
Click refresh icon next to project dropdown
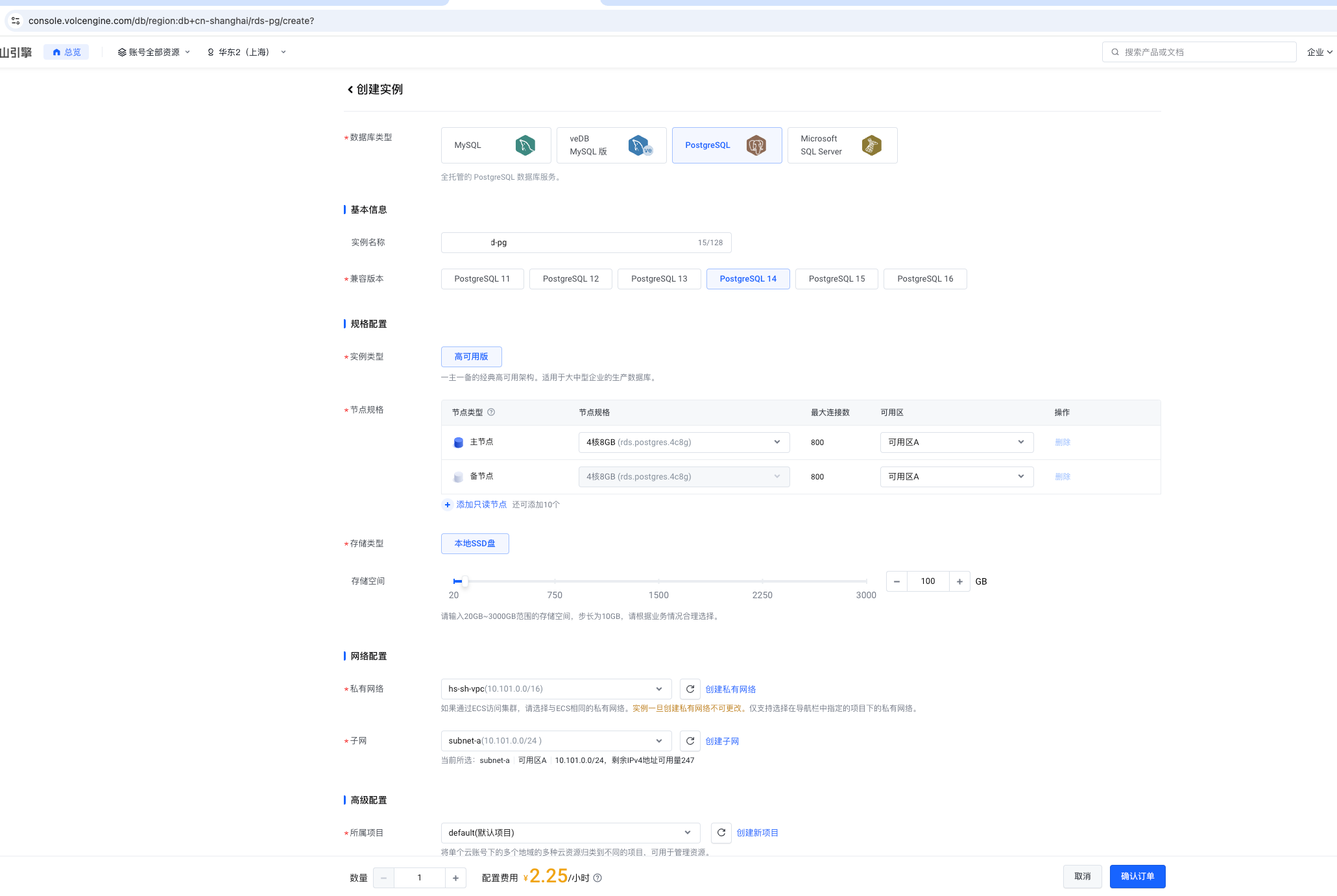[x=721, y=832]
